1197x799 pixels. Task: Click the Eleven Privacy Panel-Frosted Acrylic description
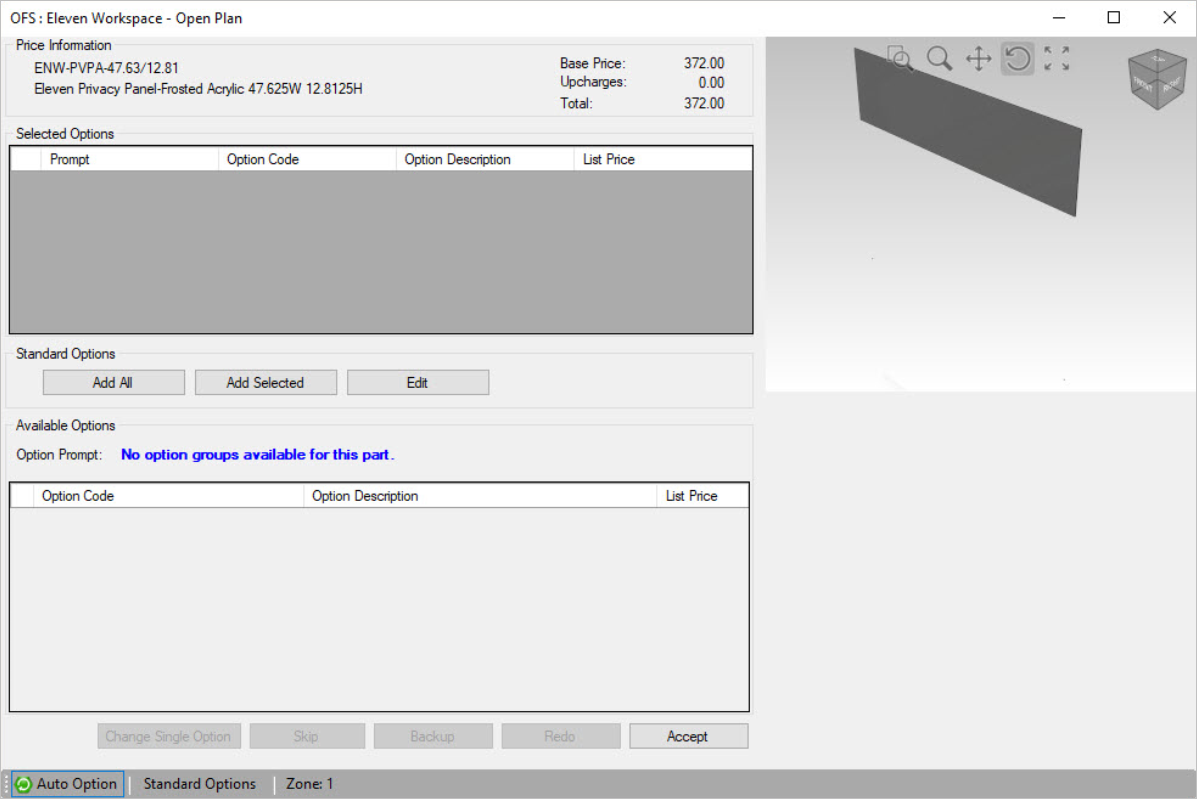tap(198, 89)
